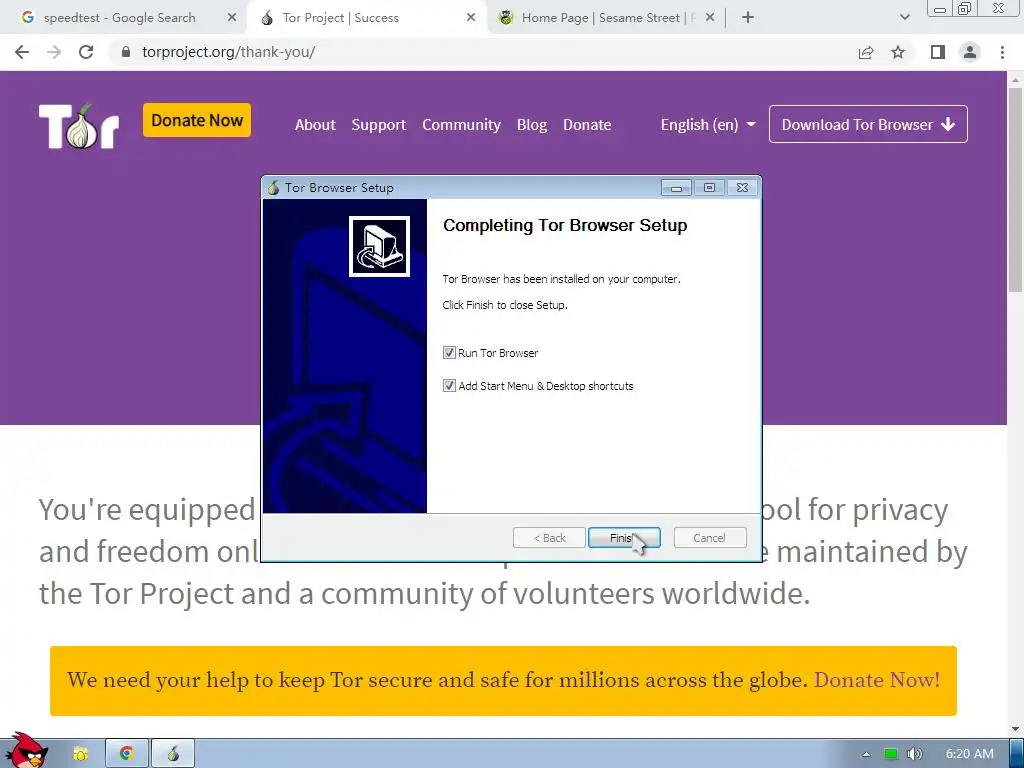Share this page via share icon

pos(866,52)
